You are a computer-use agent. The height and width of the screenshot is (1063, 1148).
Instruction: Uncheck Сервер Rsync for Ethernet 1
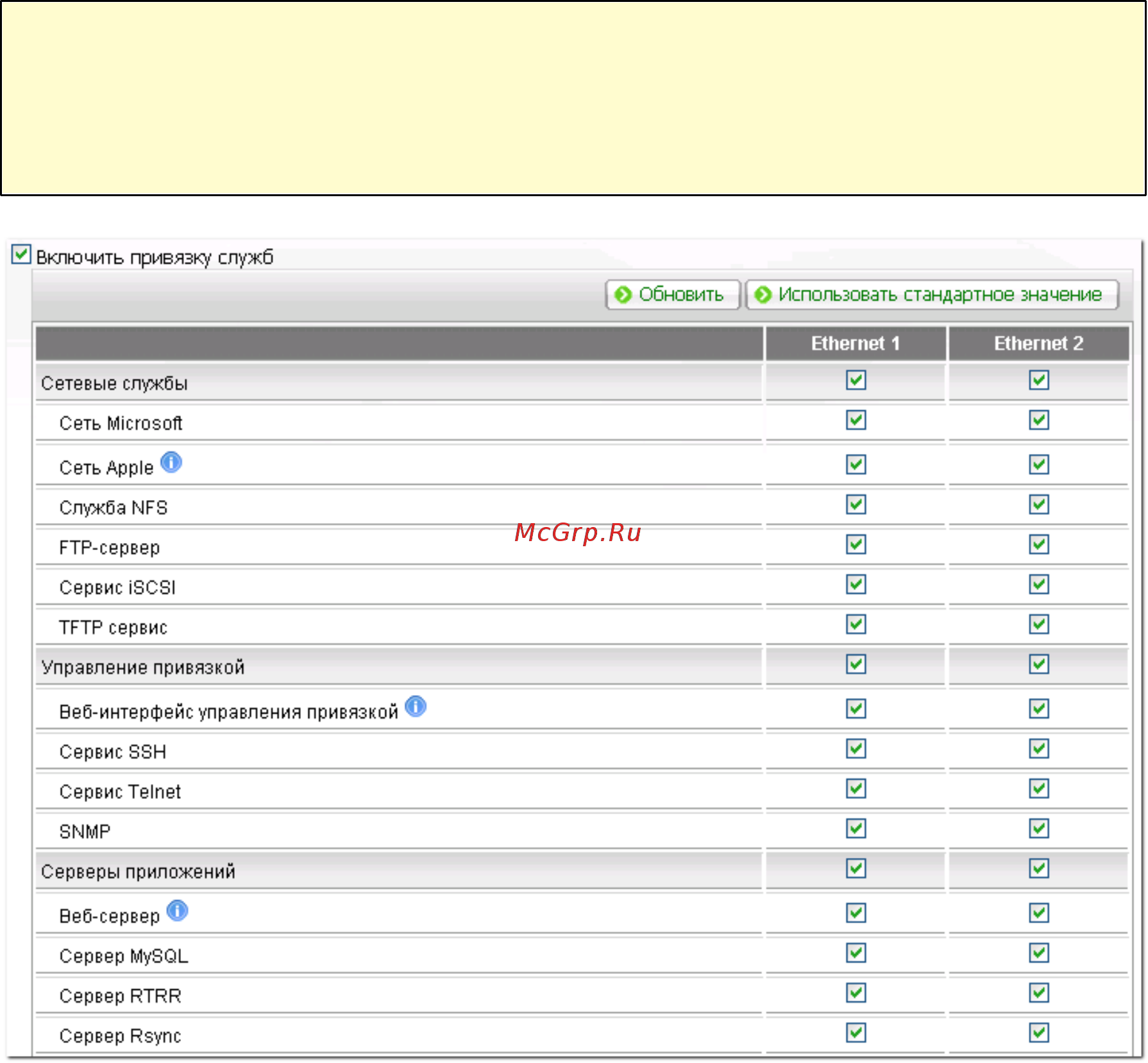pyautogui.click(x=856, y=1032)
